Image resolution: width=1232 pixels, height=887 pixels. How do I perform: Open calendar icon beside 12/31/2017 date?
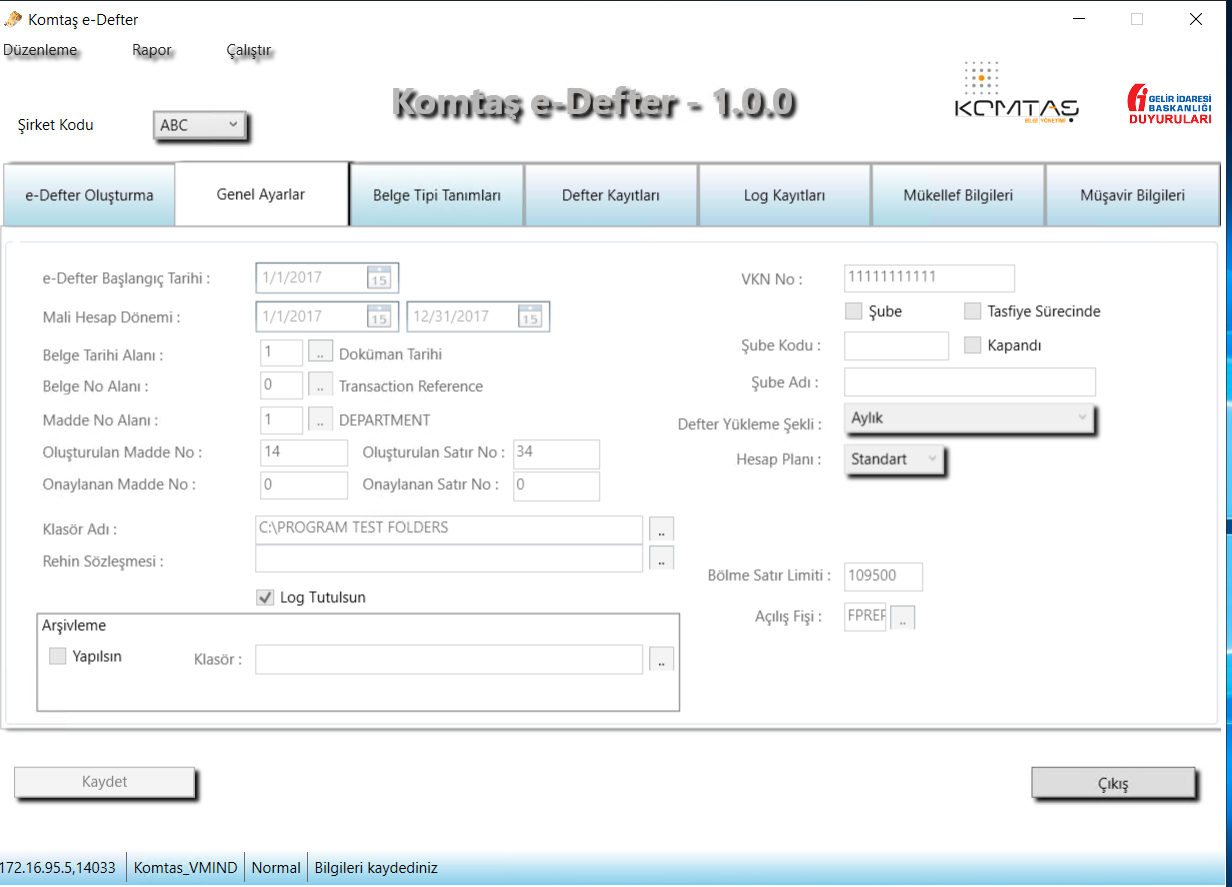click(x=530, y=317)
